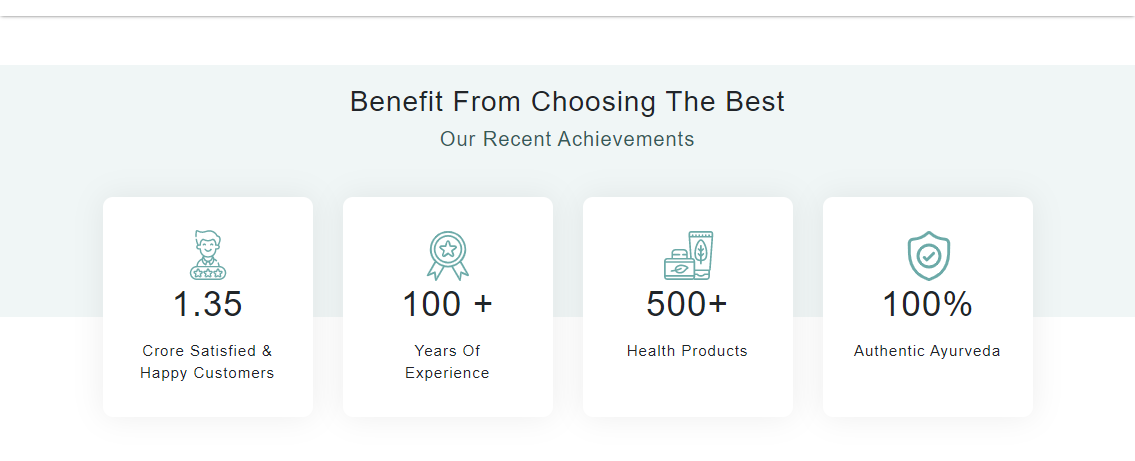Click the 100% statistic number
Viewport: 1135px width, 461px height.
pyautogui.click(x=927, y=304)
